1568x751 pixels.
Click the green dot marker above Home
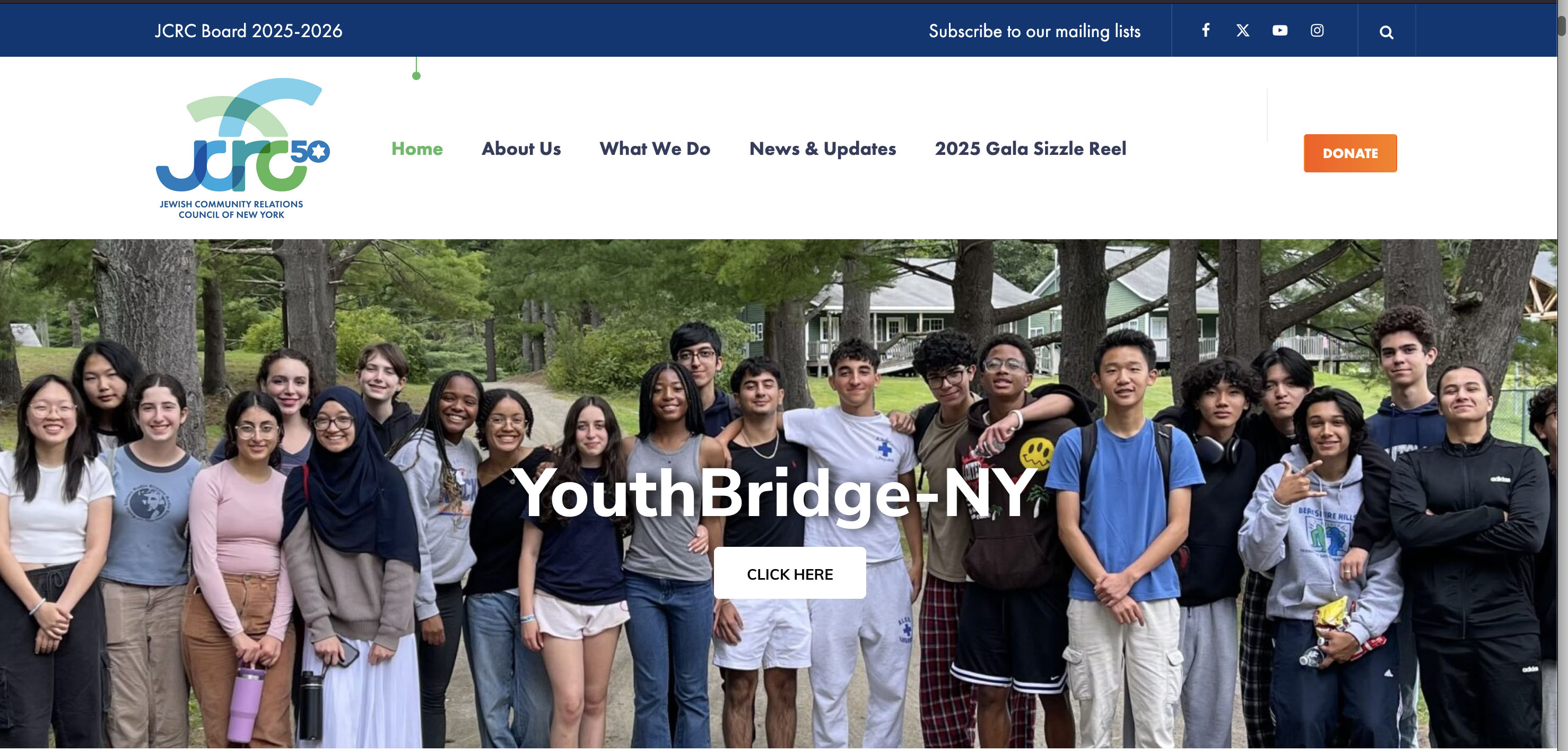point(416,75)
